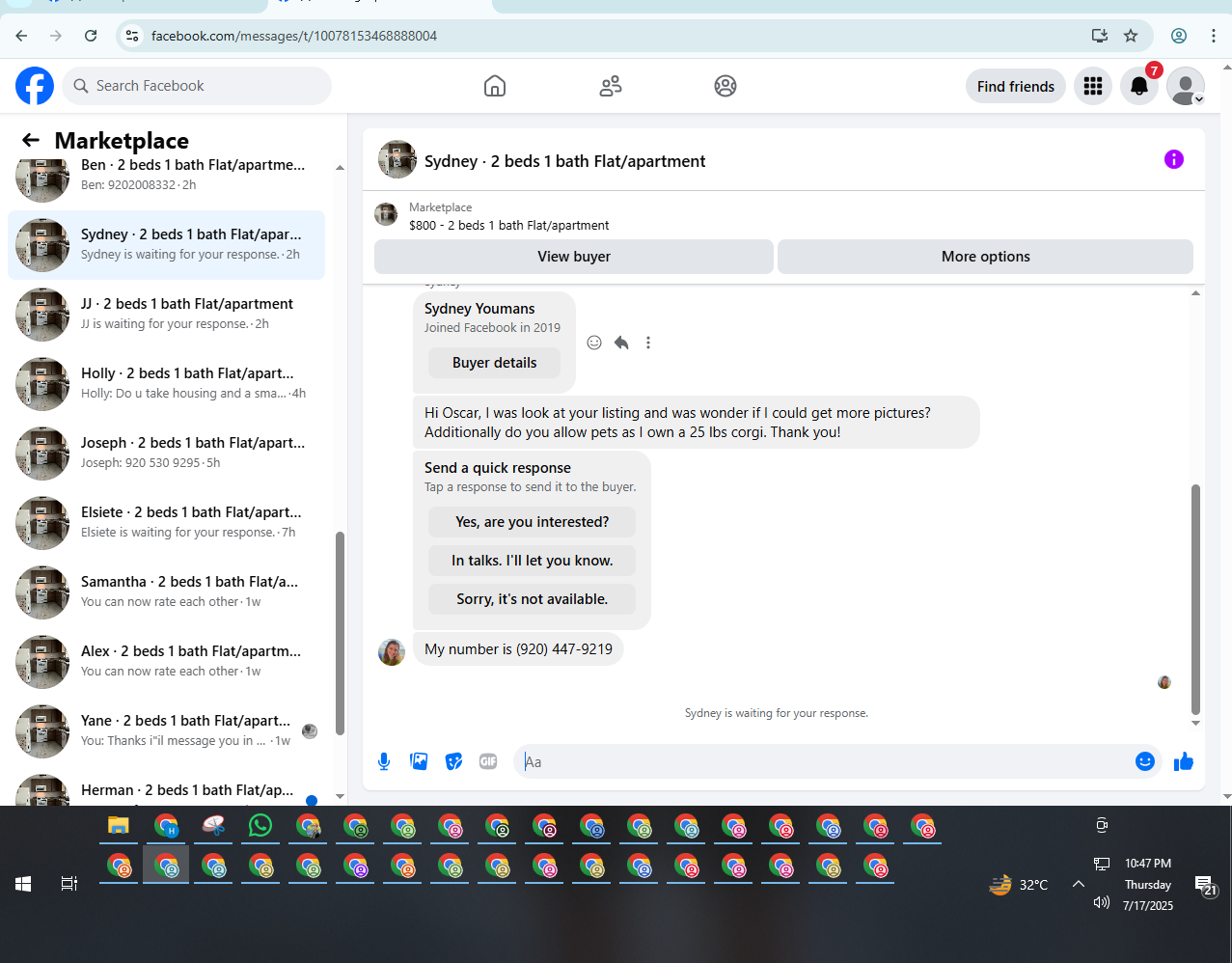1232x963 pixels.
Task: Open JJ's conversation in the list
Action: (166, 315)
